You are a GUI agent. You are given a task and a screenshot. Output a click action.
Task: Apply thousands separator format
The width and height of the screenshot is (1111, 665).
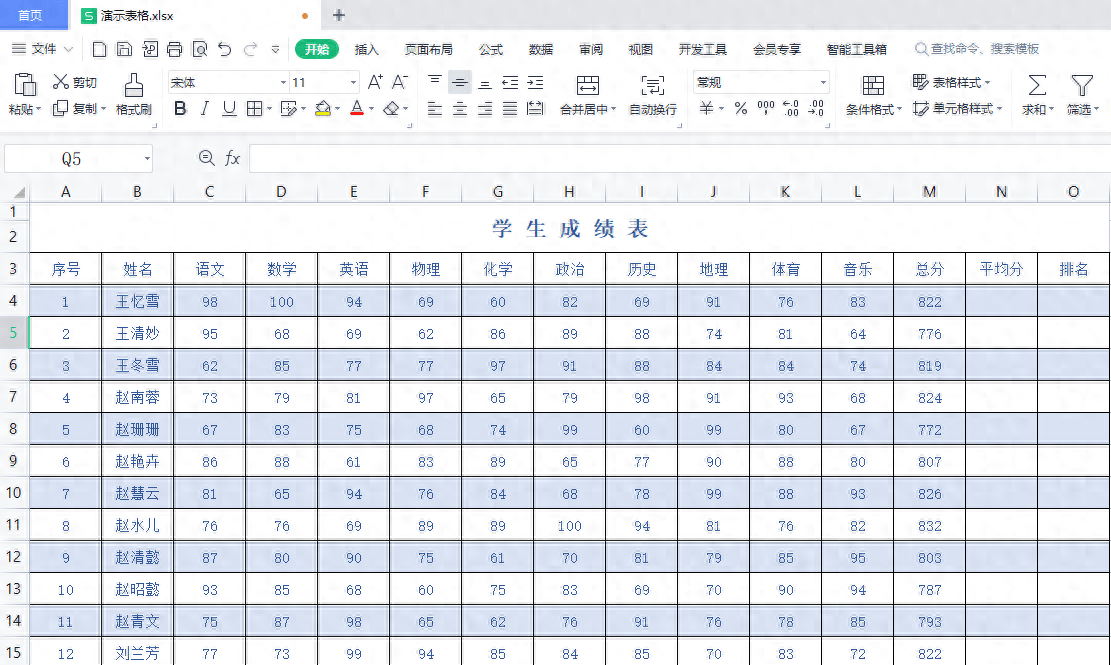point(766,108)
